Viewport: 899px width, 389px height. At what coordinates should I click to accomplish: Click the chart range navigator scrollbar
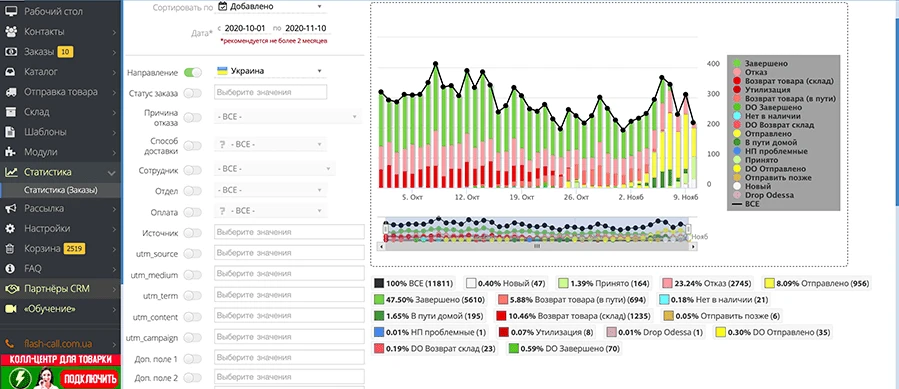click(x=537, y=246)
